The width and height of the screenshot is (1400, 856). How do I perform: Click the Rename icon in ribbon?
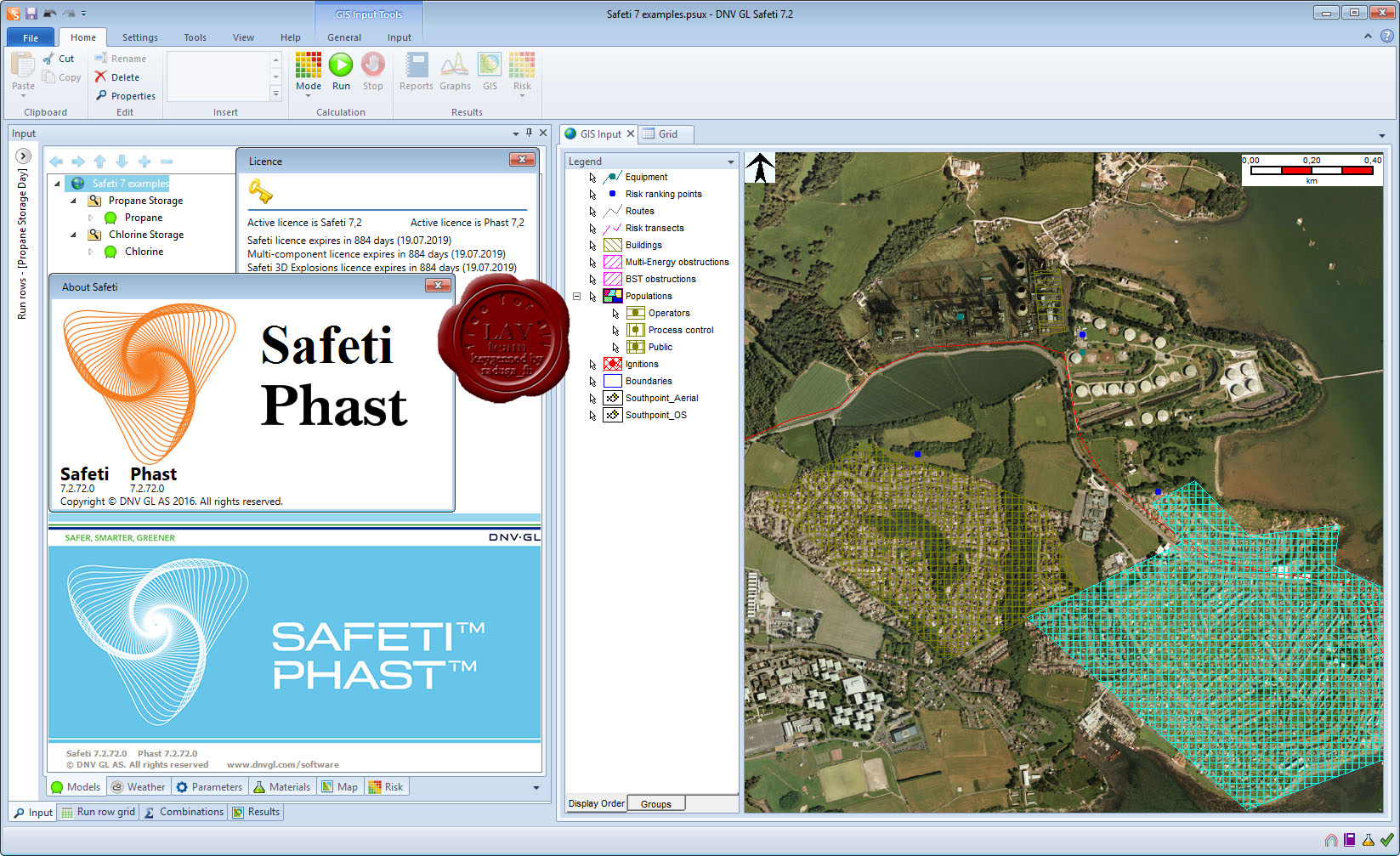click(x=101, y=59)
